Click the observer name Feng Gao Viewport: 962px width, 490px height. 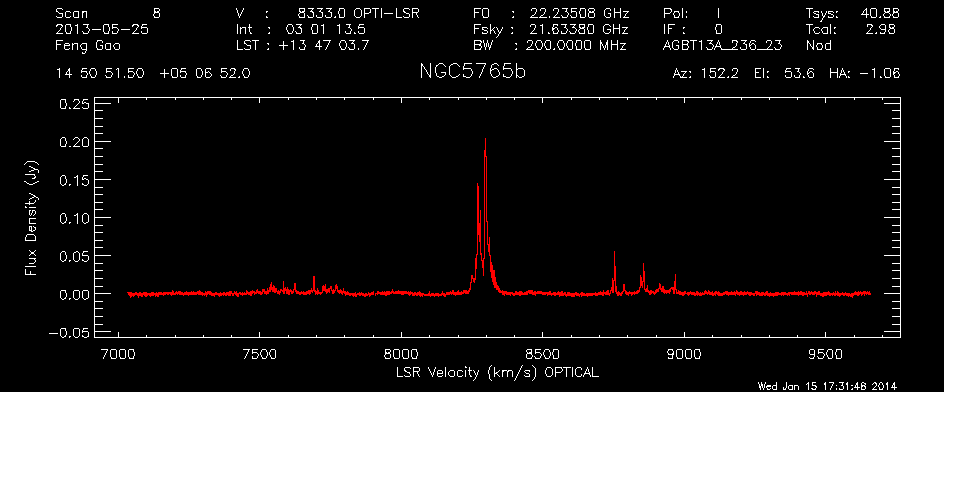[x=87, y=45]
